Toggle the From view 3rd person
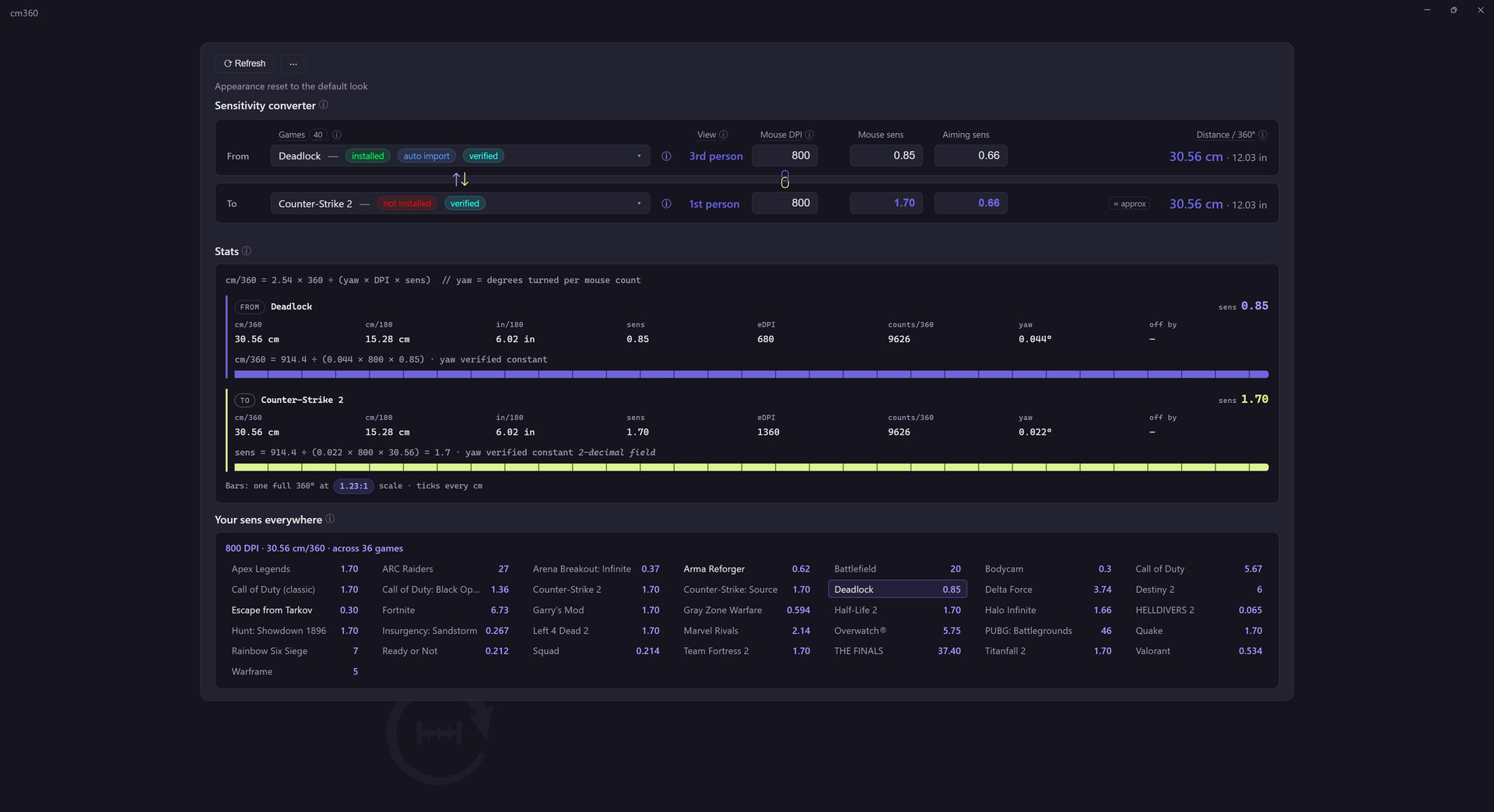1494x812 pixels. tap(716, 156)
